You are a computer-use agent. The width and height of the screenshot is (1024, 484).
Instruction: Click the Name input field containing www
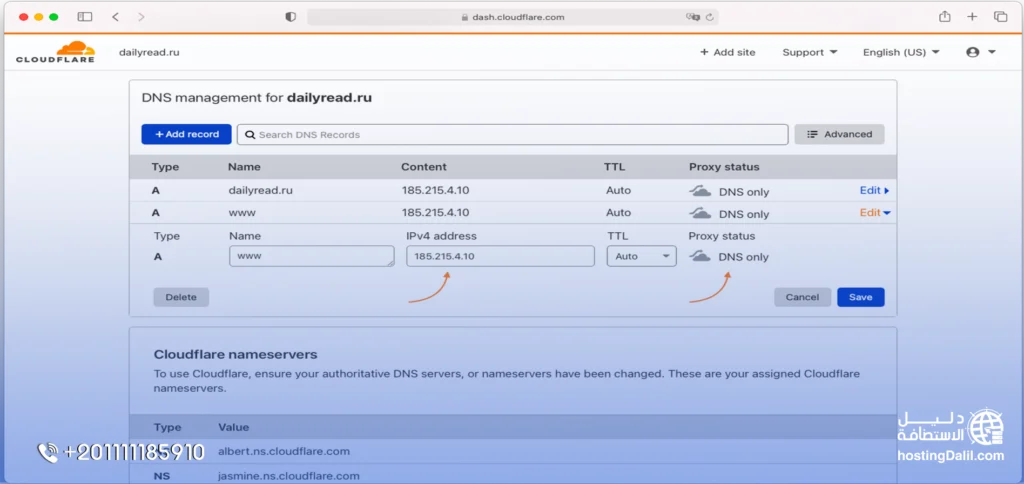coord(312,256)
